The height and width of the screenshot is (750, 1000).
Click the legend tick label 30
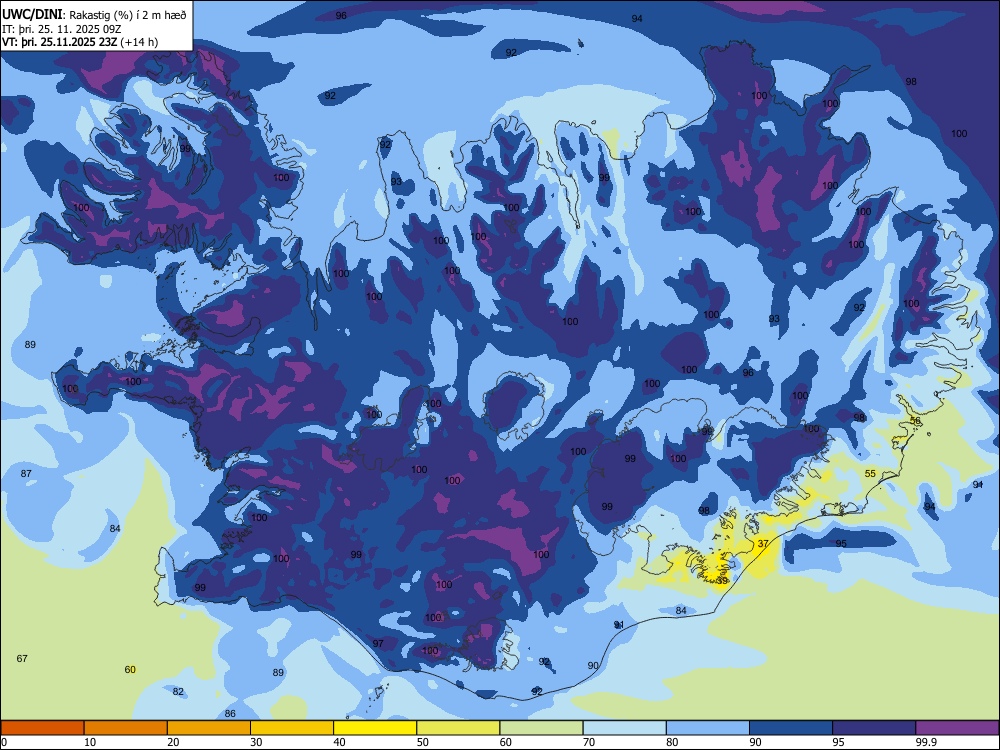tap(256, 742)
